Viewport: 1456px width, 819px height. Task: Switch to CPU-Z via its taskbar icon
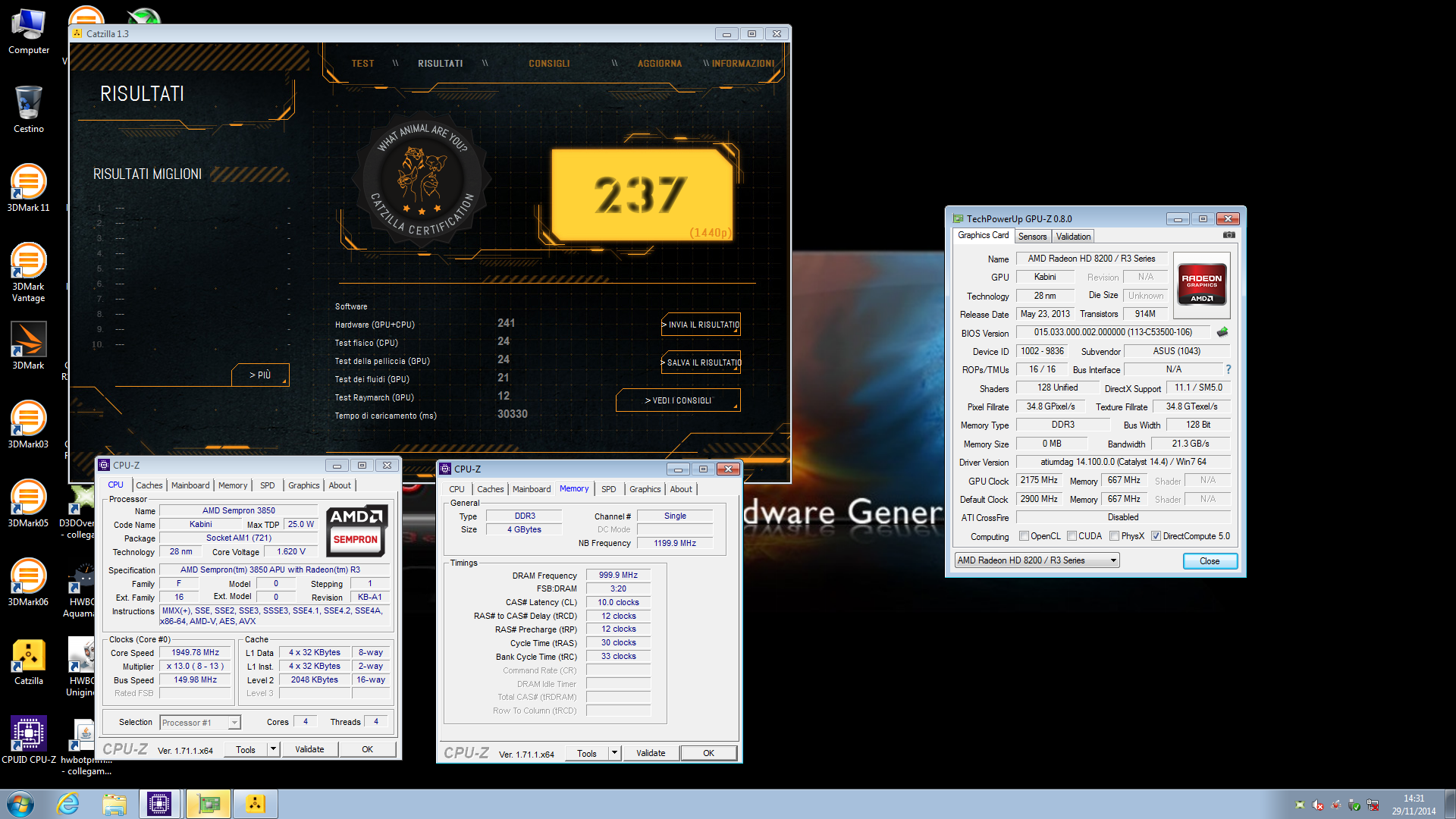pos(159,804)
